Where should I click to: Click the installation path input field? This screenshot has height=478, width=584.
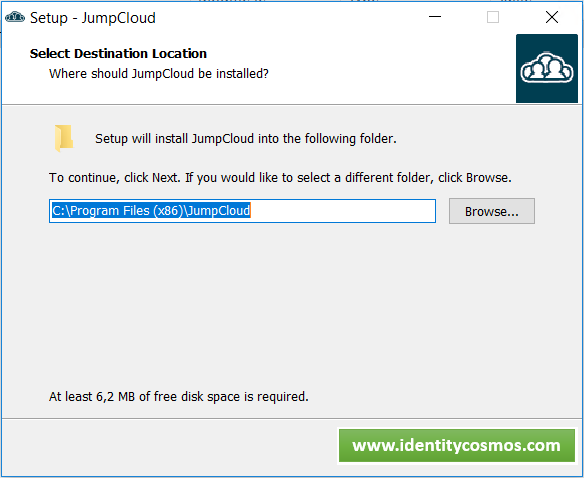click(x=242, y=211)
